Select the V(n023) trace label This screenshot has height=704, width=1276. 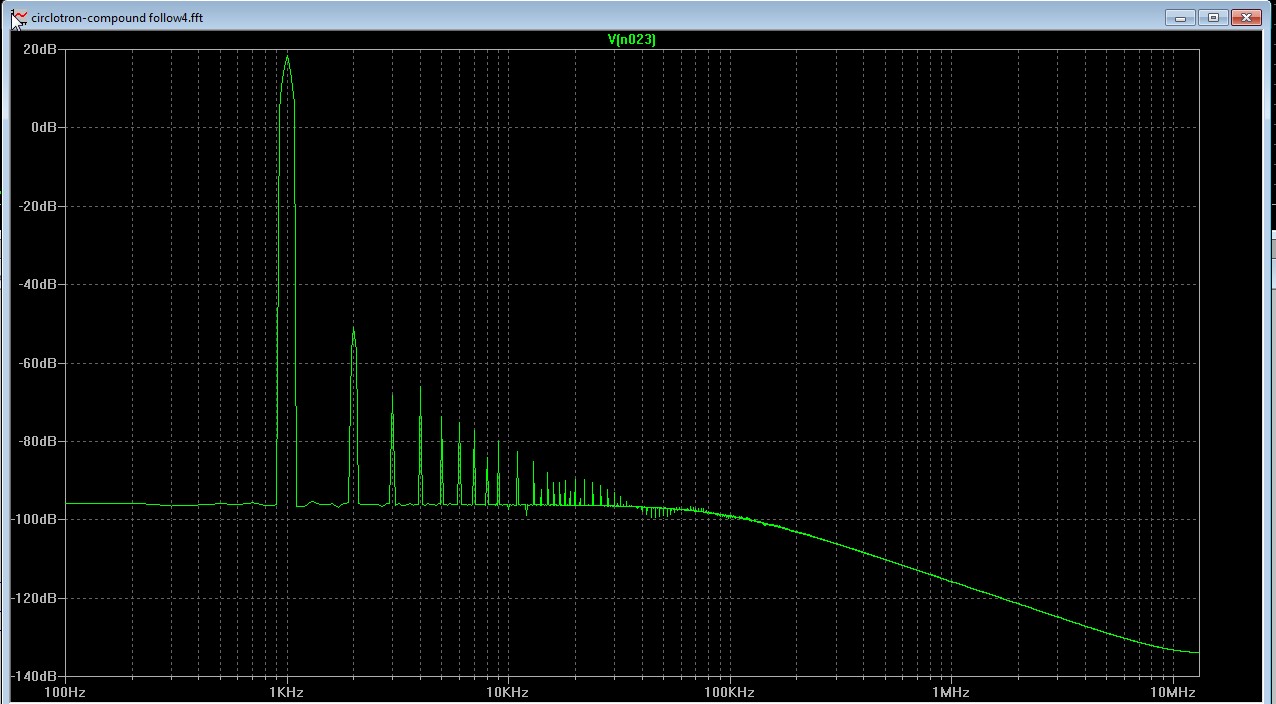[632, 39]
